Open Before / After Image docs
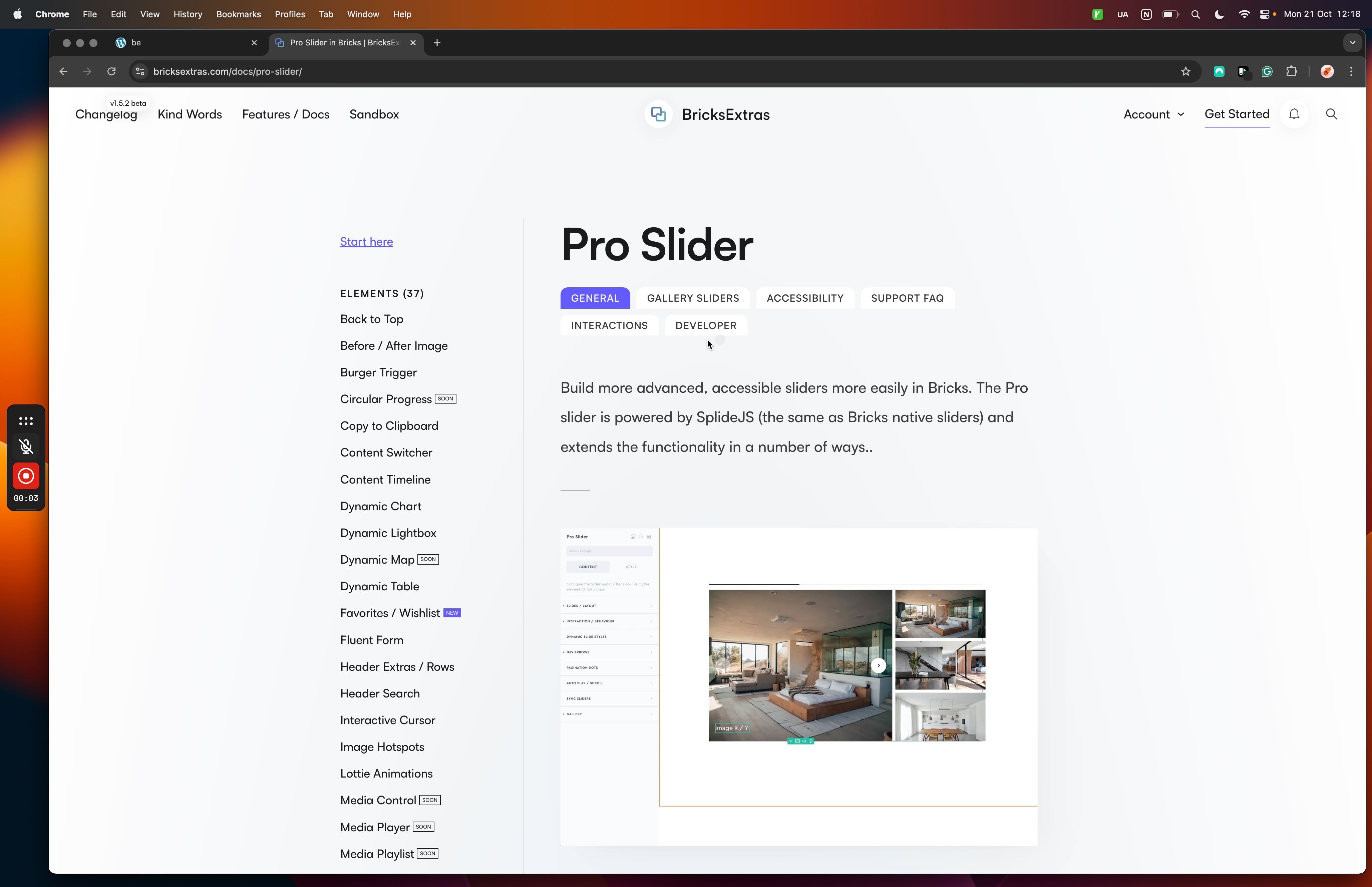Image resolution: width=1372 pixels, height=887 pixels. [x=394, y=346]
